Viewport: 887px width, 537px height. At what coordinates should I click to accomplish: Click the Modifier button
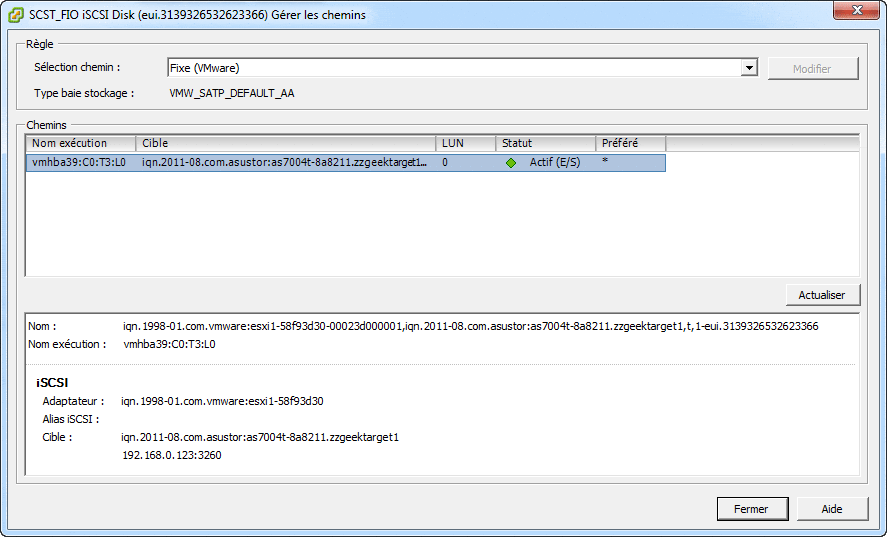click(812, 68)
